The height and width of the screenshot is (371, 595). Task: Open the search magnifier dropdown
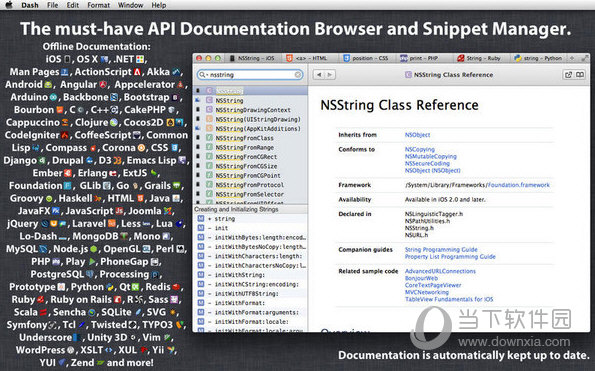click(203, 75)
